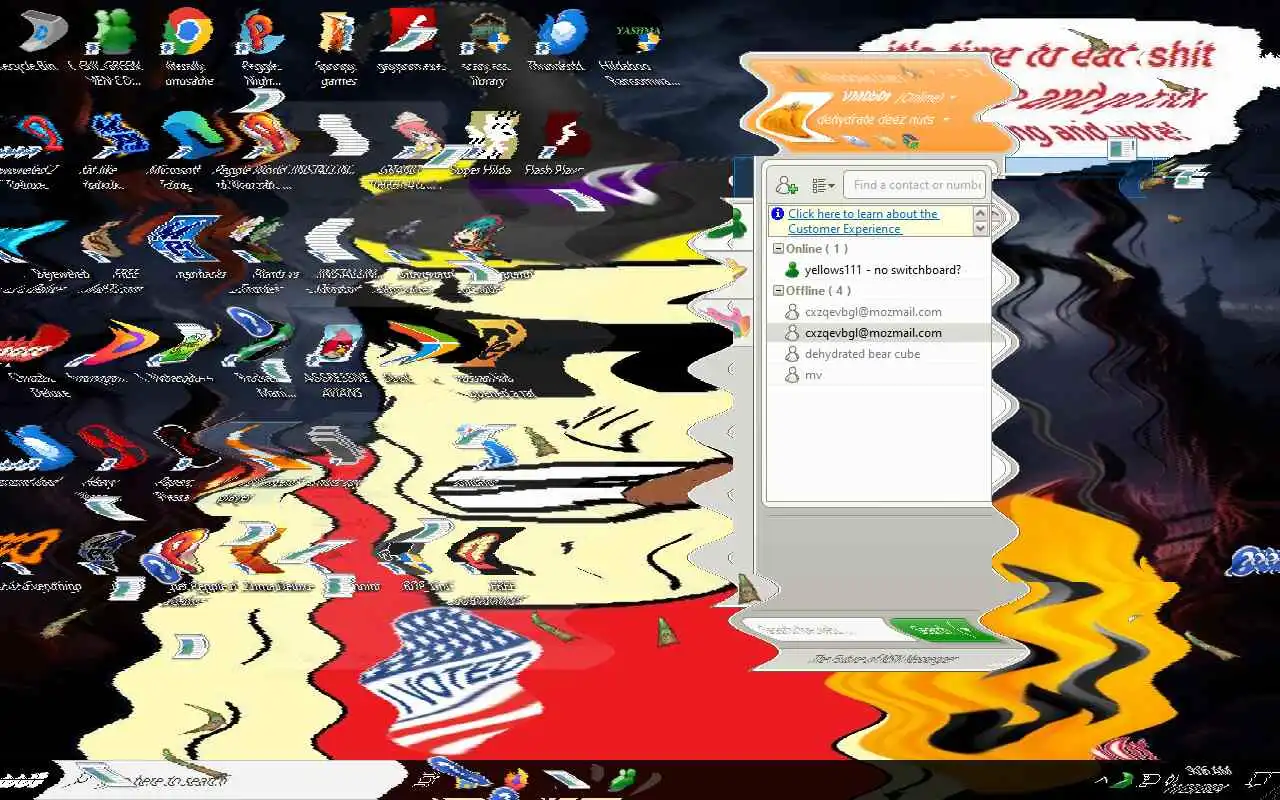This screenshot has width=1280, height=800.
Task: Open the Thunderbird desktop shortcut
Action: pyautogui.click(x=559, y=42)
